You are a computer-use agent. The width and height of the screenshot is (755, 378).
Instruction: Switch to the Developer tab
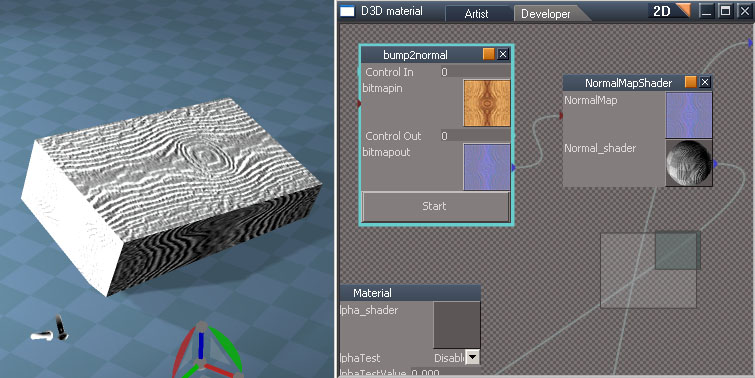546,14
